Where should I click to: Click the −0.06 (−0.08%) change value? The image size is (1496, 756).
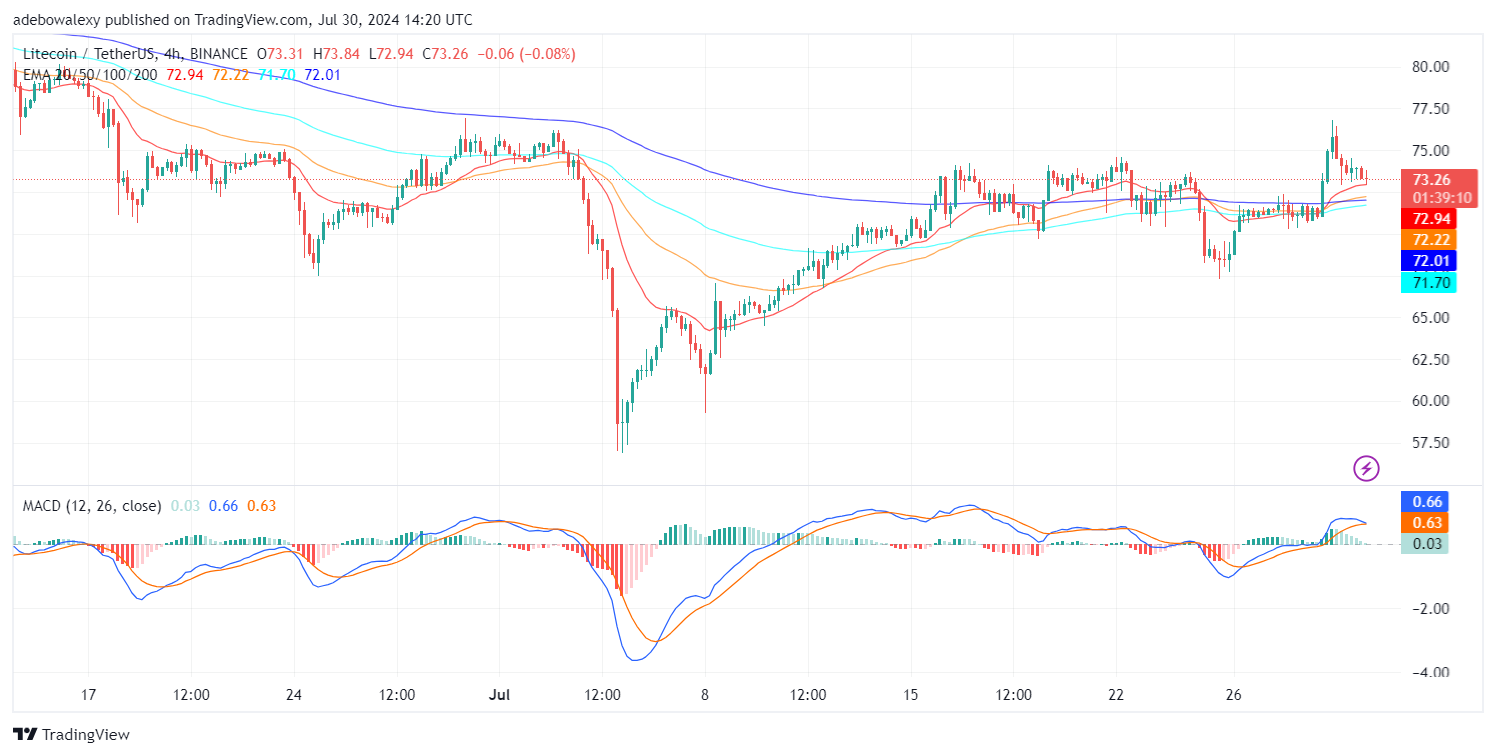pos(526,54)
